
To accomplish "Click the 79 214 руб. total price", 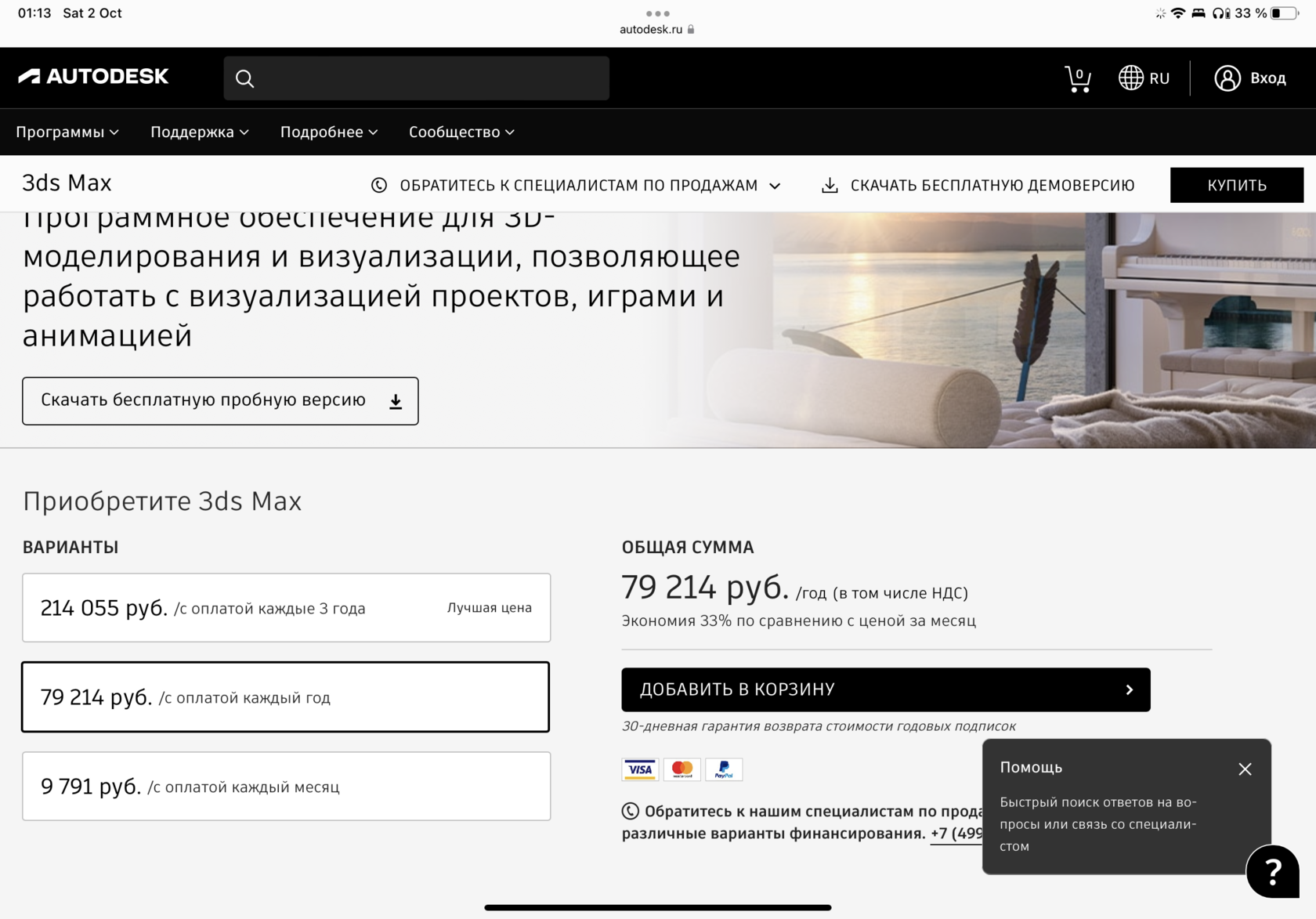I will pyautogui.click(x=705, y=588).
